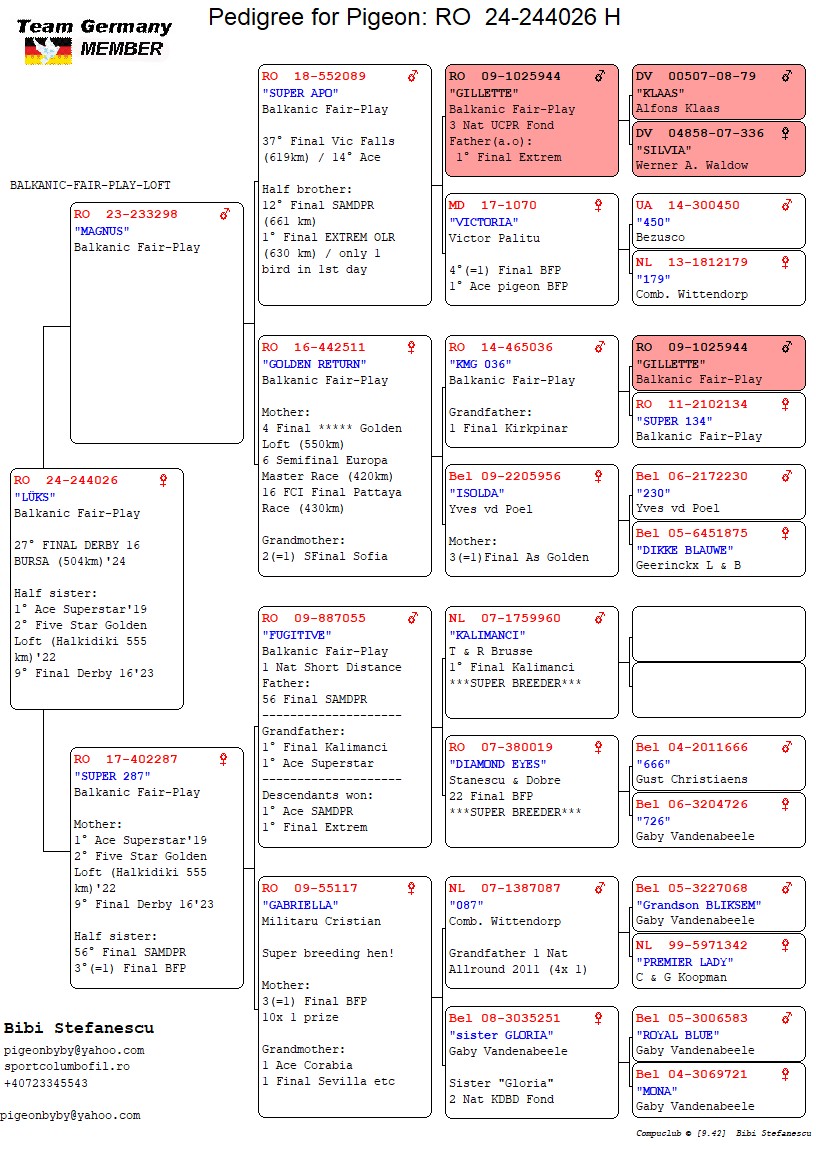Click the name "SUPER APO"
Image resolution: width=816 pixels, height=1172 pixels.
(300, 93)
